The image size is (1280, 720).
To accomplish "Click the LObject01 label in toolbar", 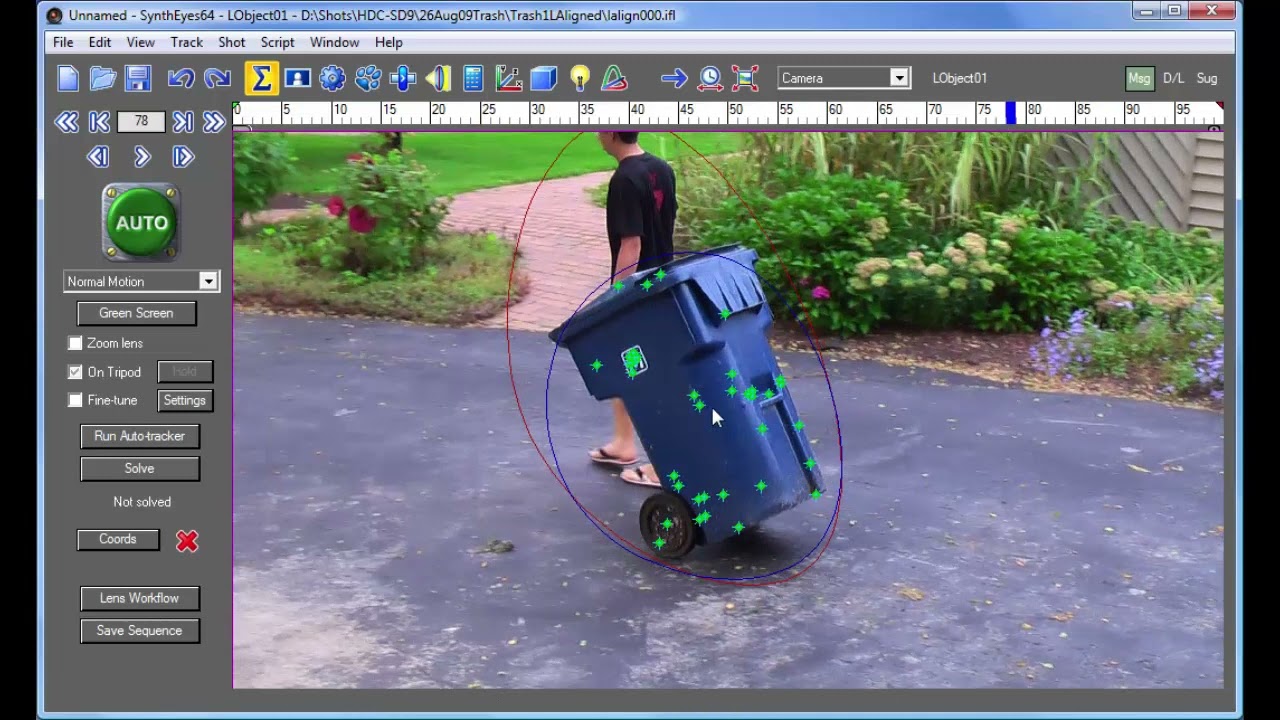I will (959, 78).
